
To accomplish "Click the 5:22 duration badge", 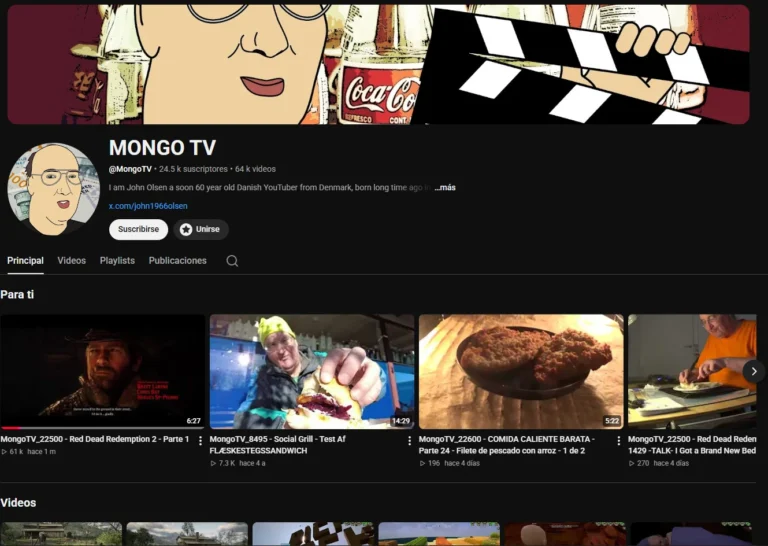I will [x=612, y=421].
